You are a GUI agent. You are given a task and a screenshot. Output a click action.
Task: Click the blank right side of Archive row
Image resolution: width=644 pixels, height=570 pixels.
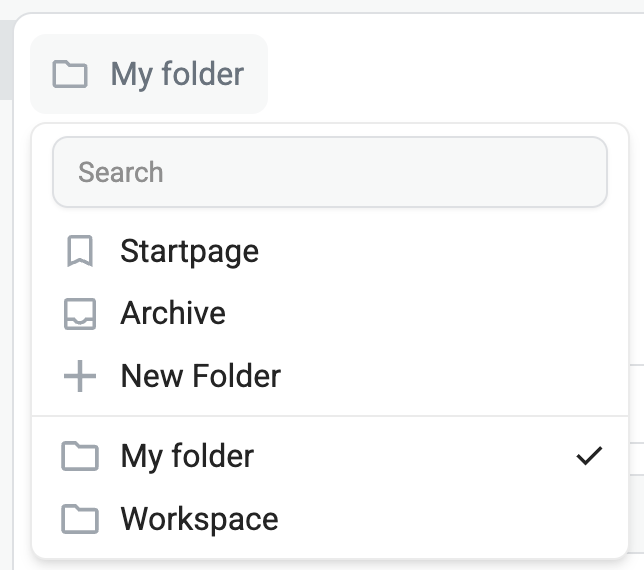(x=450, y=314)
